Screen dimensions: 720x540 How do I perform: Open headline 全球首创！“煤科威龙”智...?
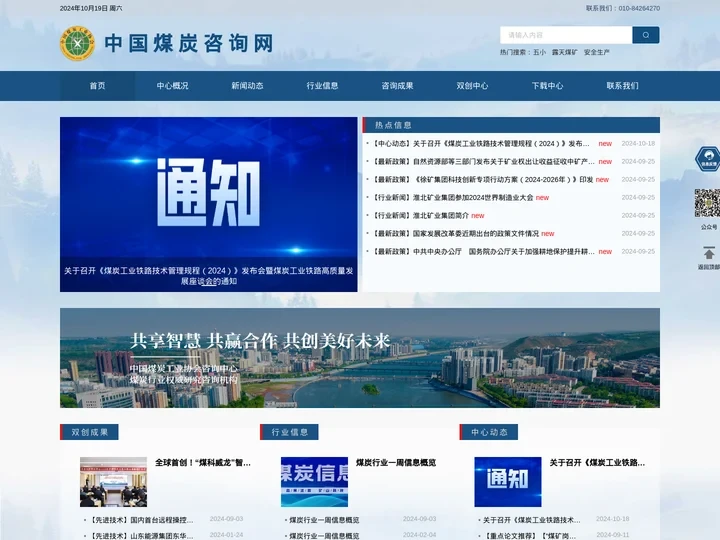[x=203, y=462]
